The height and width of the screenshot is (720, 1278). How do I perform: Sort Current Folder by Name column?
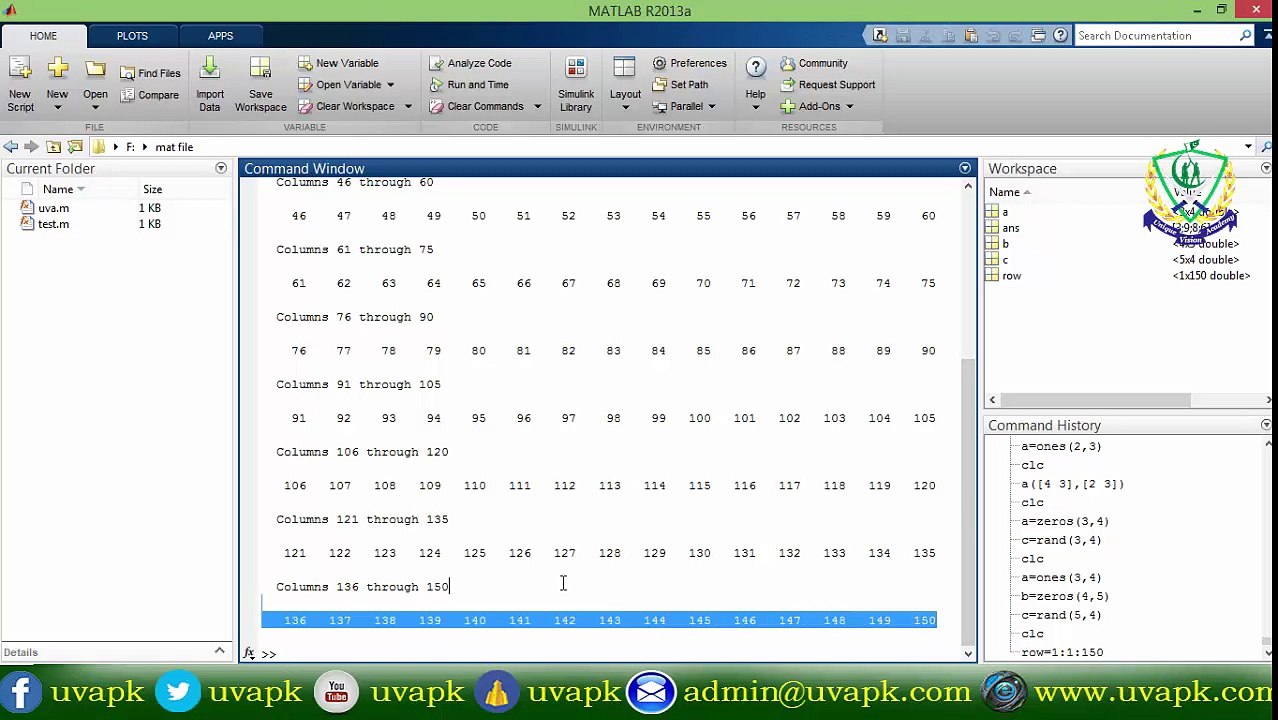pos(58,190)
